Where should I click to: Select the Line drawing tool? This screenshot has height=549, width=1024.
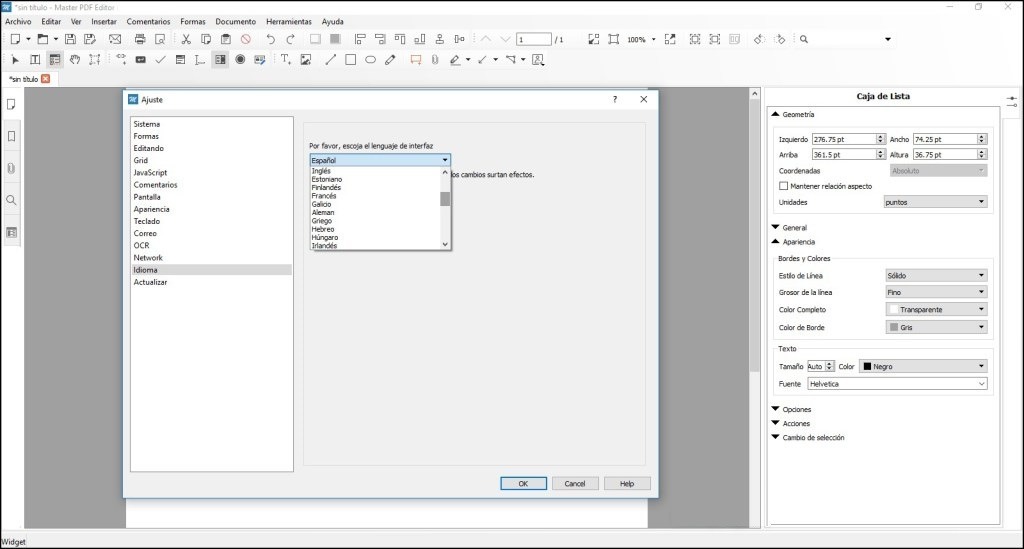point(330,59)
